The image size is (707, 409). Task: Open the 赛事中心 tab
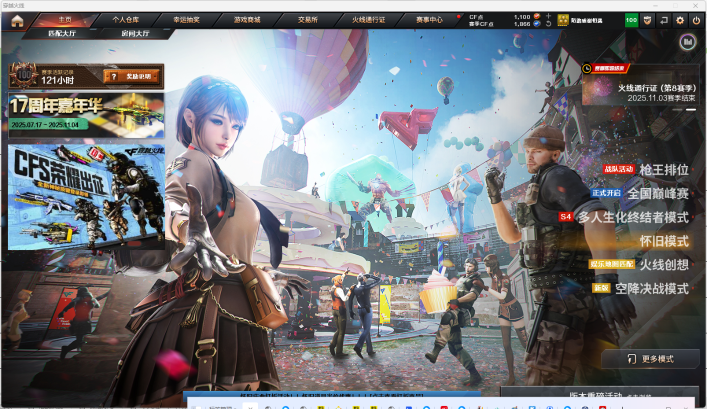coord(429,19)
